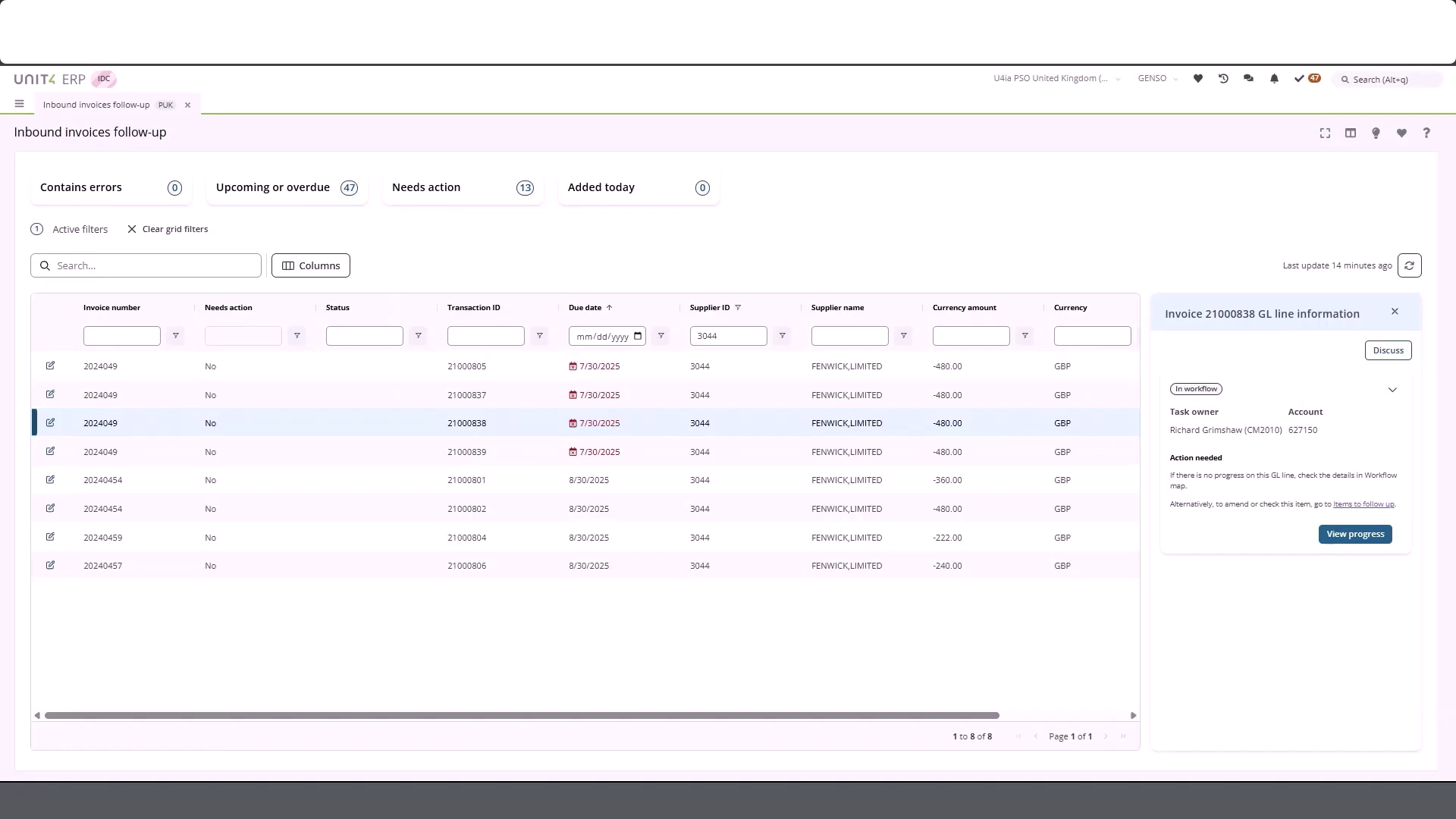
Task: Open the lightbulb ideas icon
Action: 1375,133
